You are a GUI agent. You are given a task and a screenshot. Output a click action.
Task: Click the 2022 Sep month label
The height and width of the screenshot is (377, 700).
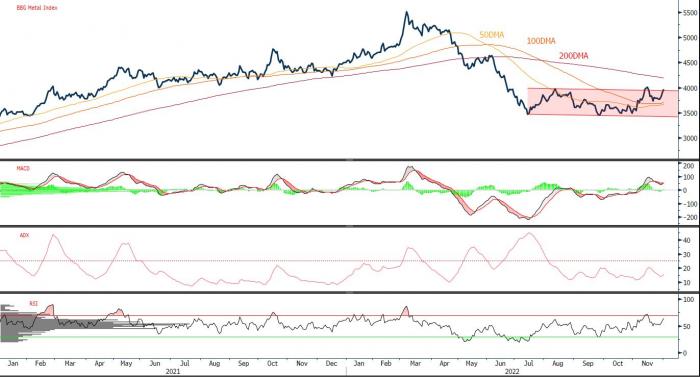click(588, 363)
